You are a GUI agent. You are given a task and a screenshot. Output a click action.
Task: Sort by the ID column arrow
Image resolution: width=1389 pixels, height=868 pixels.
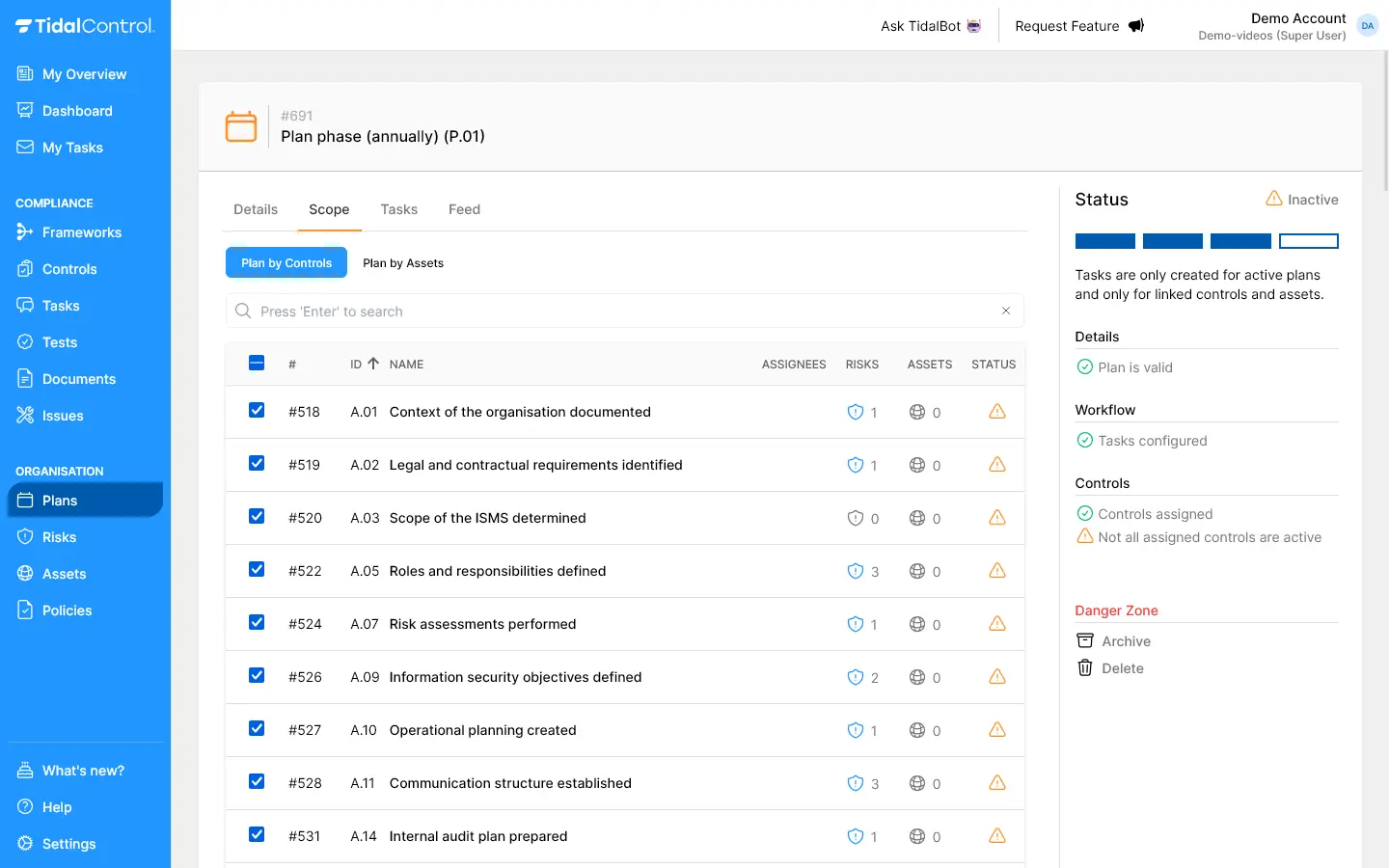coord(373,364)
